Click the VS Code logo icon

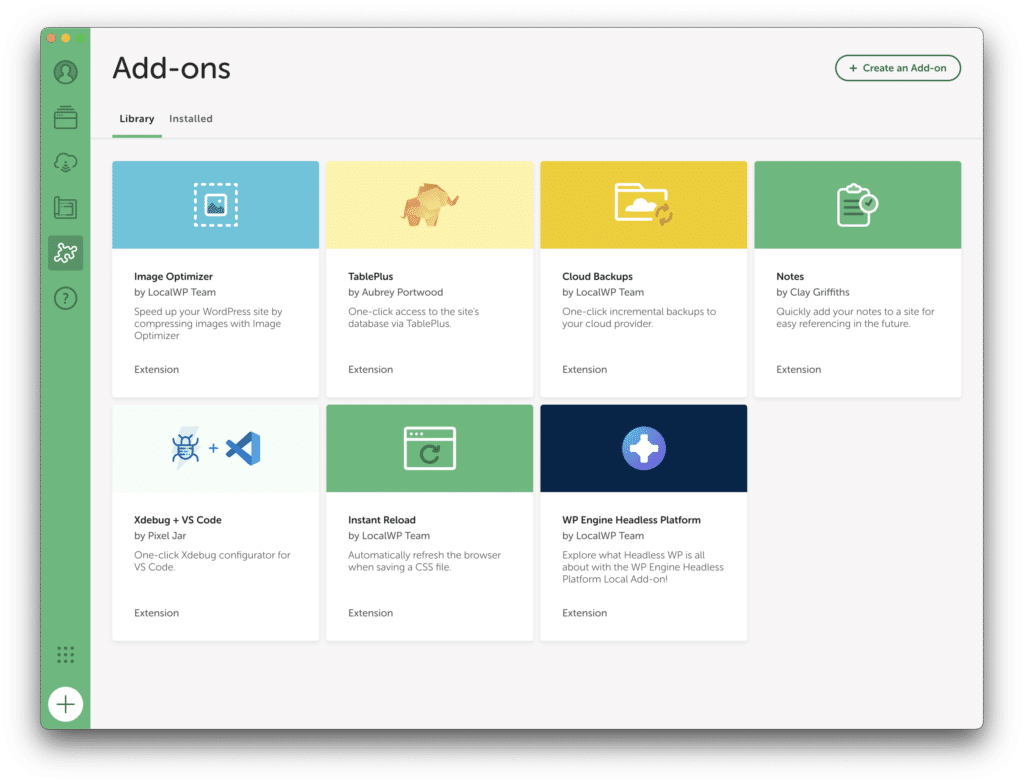pos(243,449)
